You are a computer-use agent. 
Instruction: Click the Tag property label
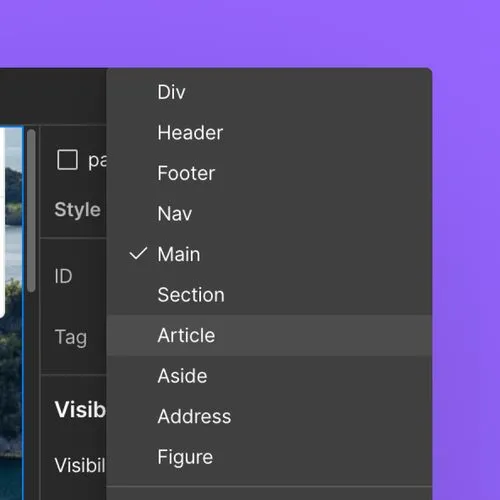tap(71, 337)
